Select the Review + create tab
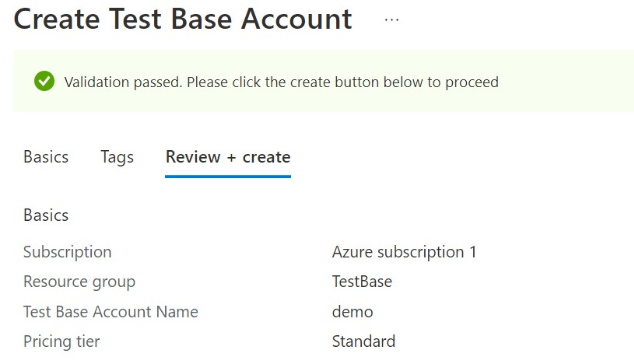Image resolution: width=634 pixels, height=364 pixels. (228, 157)
